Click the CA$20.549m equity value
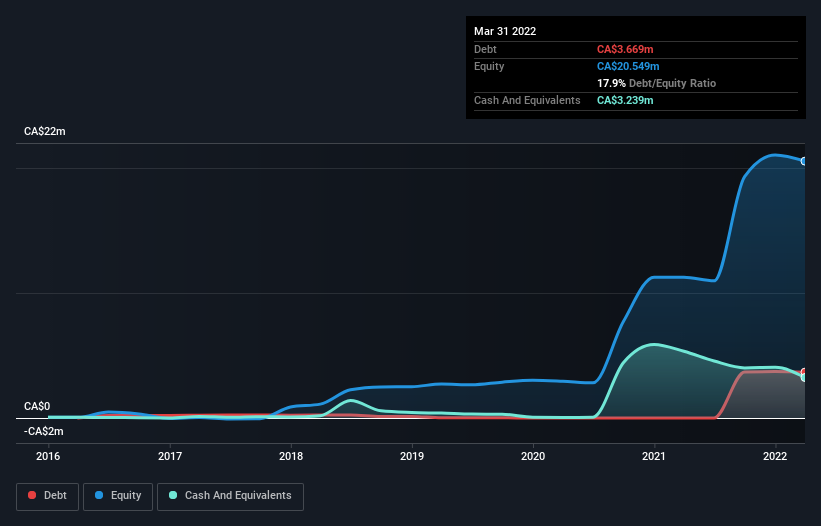The height and width of the screenshot is (526, 821). pos(628,66)
